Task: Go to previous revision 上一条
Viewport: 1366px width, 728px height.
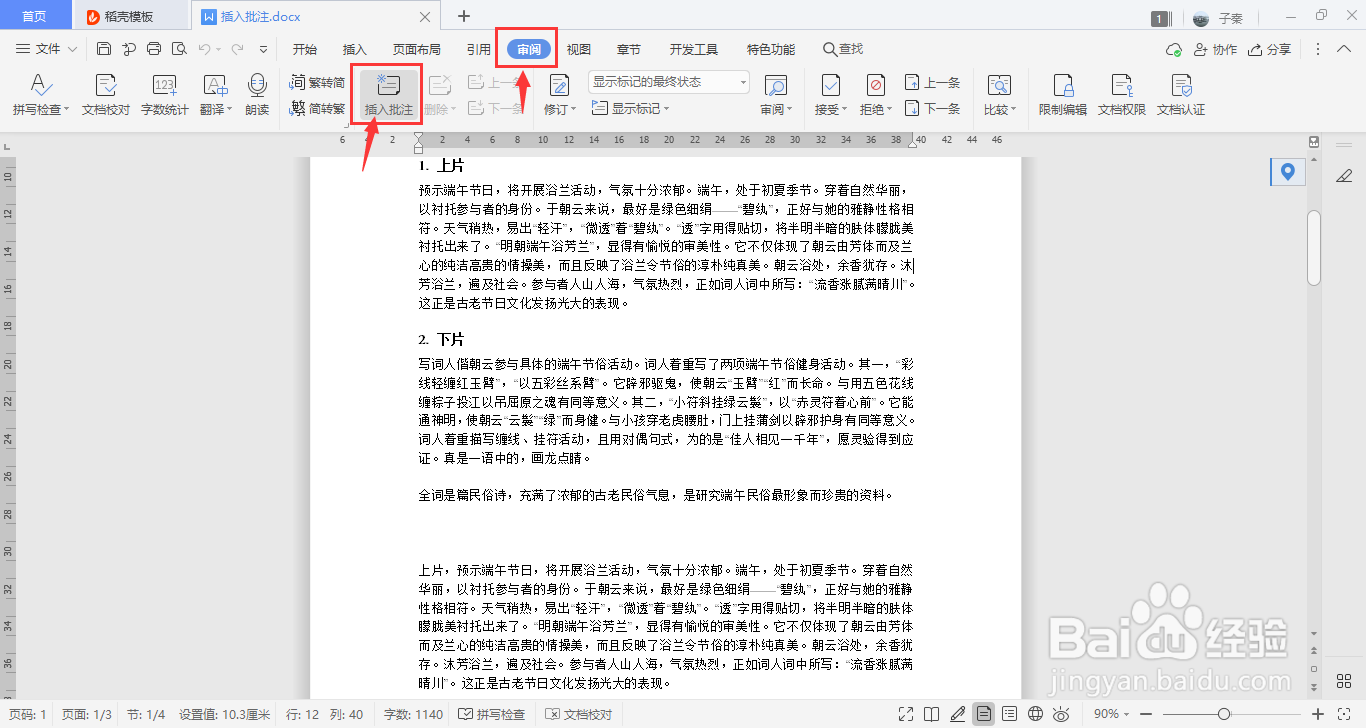Action: coord(932,83)
